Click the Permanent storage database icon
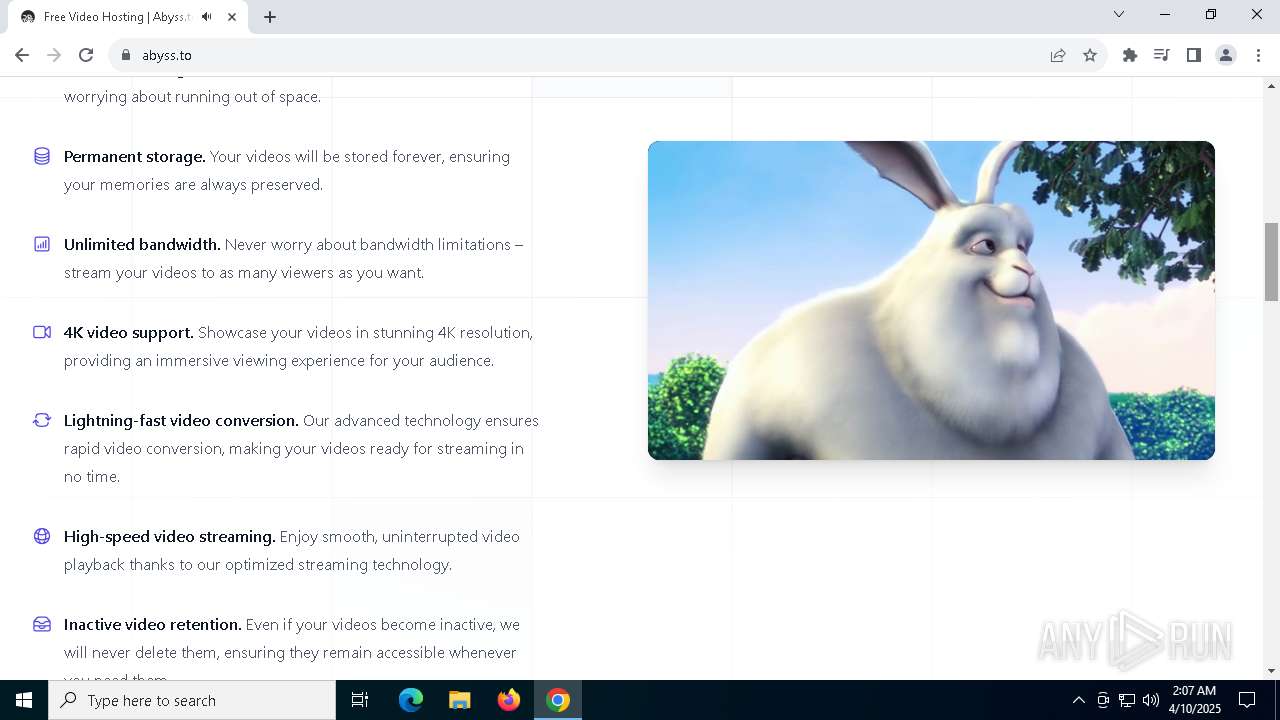The image size is (1280, 720). pyautogui.click(x=42, y=156)
